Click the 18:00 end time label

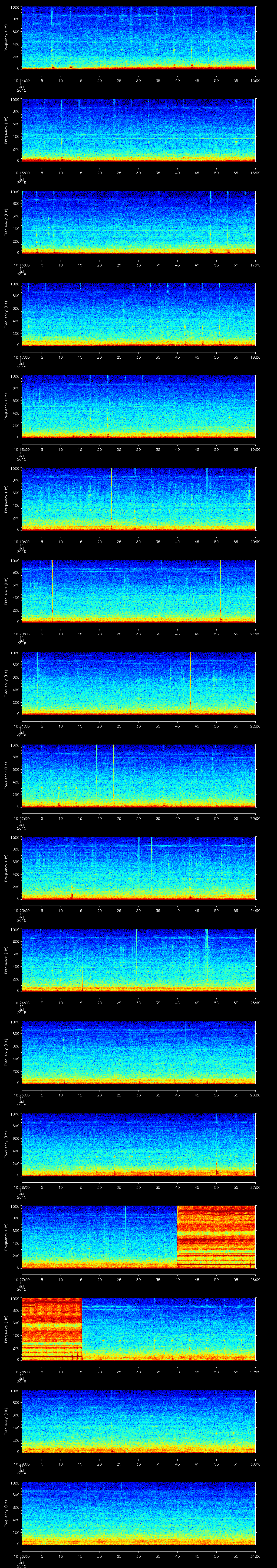(255, 357)
